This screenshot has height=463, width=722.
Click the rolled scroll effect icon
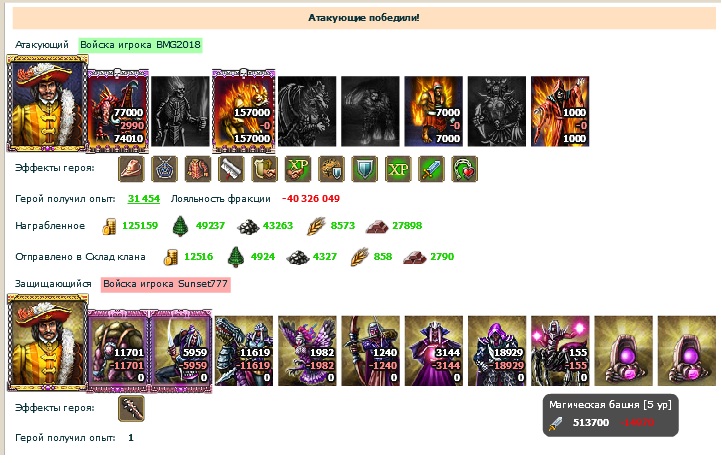[231, 169]
